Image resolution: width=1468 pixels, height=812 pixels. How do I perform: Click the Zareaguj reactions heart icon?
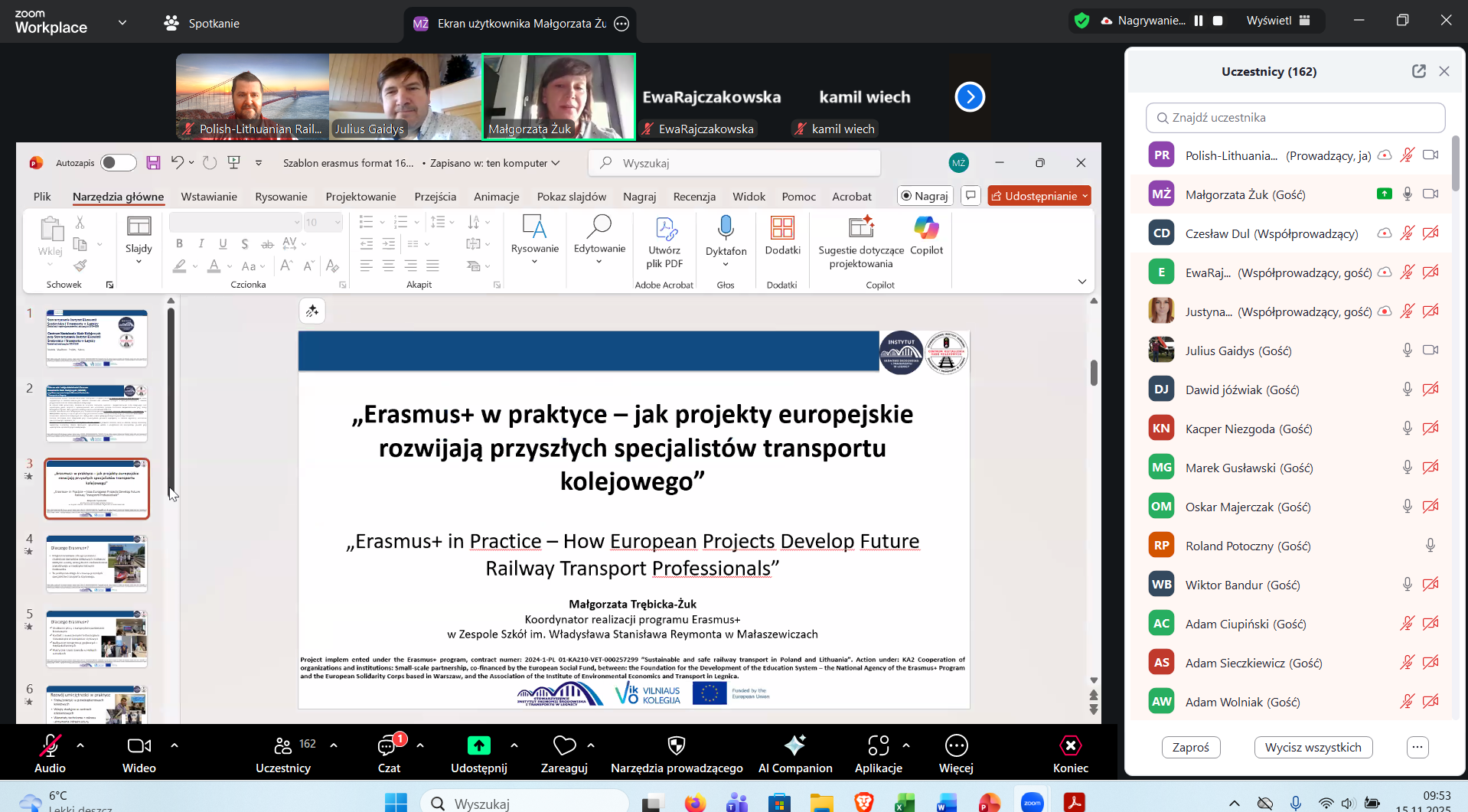pyautogui.click(x=564, y=745)
